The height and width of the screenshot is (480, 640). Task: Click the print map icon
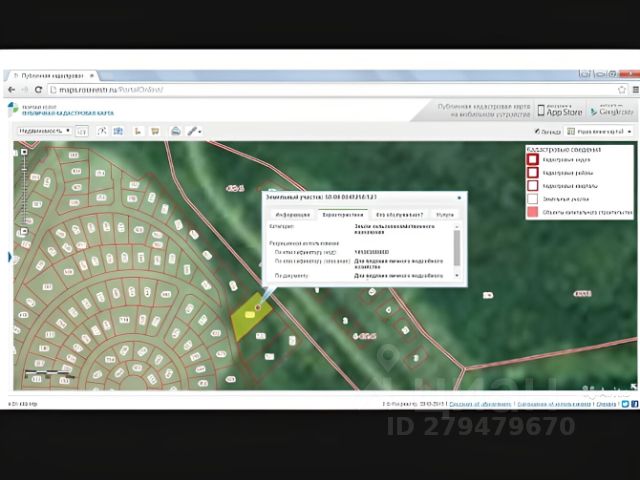point(176,131)
